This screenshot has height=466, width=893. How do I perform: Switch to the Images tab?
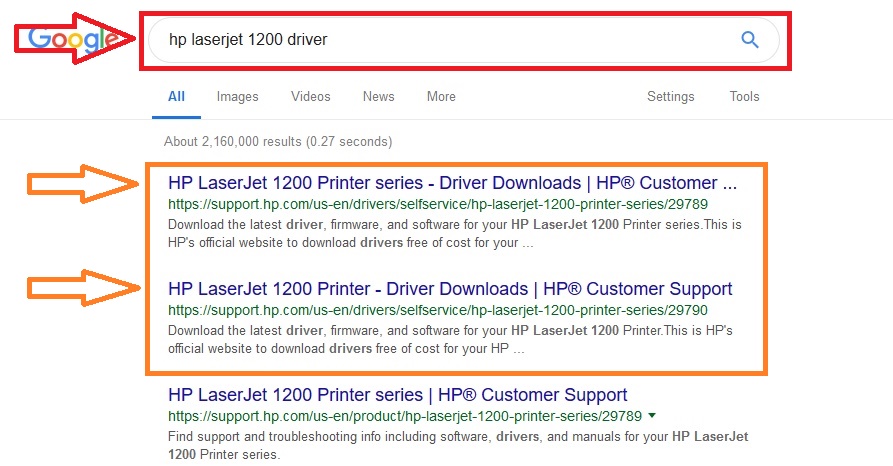[x=237, y=97]
